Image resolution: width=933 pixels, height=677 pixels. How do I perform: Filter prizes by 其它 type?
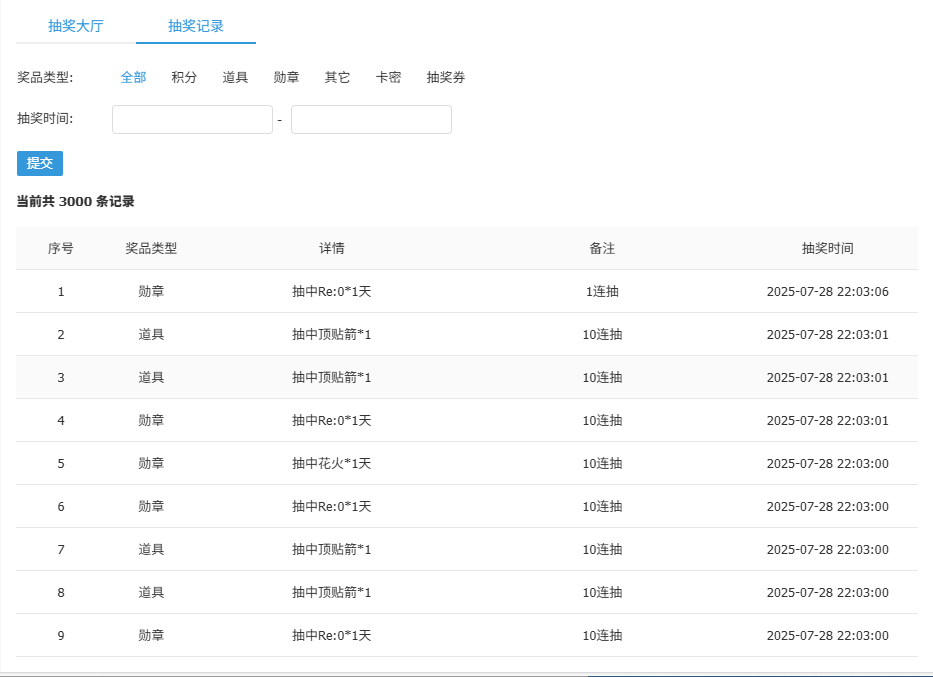click(337, 77)
